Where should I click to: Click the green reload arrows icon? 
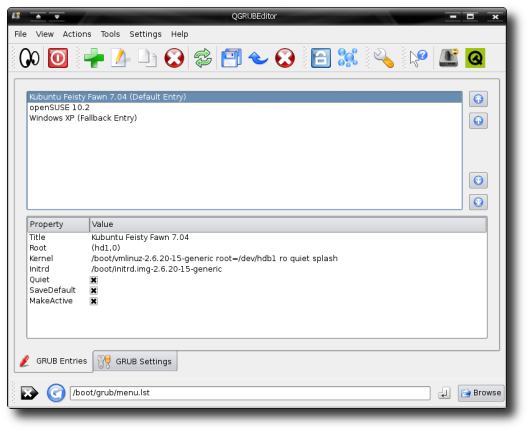[203, 58]
